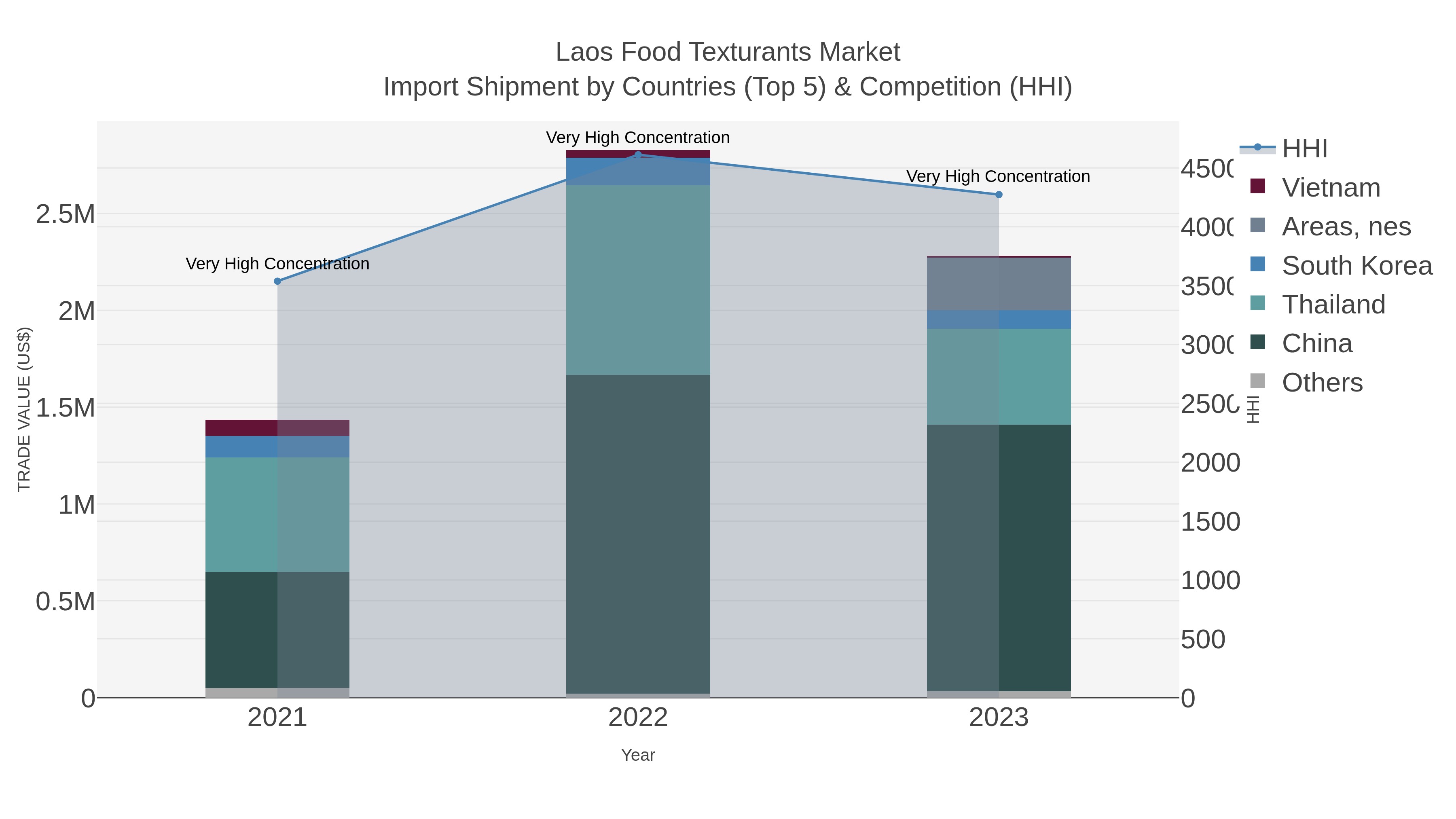
Task: Click the Others gray legend swatch
Action: (1257, 381)
